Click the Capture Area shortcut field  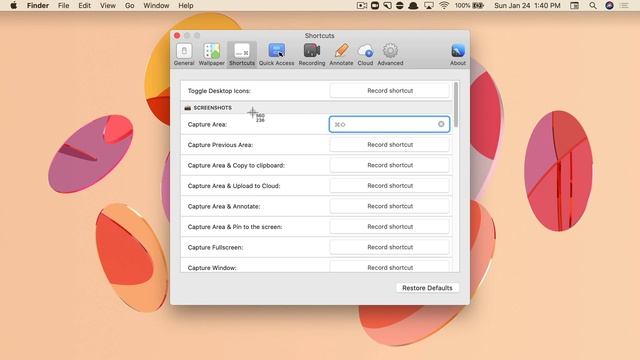click(x=389, y=124)
